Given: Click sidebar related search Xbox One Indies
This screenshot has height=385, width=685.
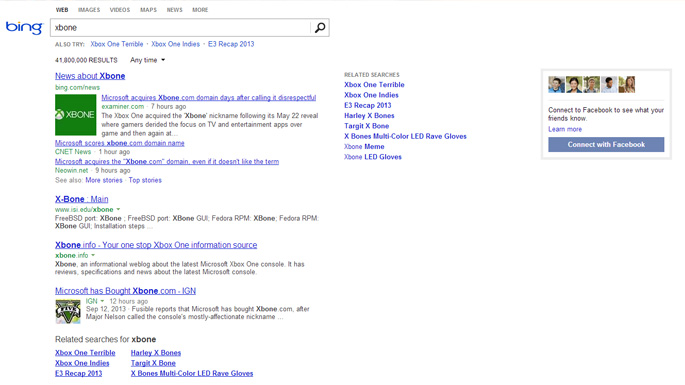Looking at the screenshot, I should point(371,95).
